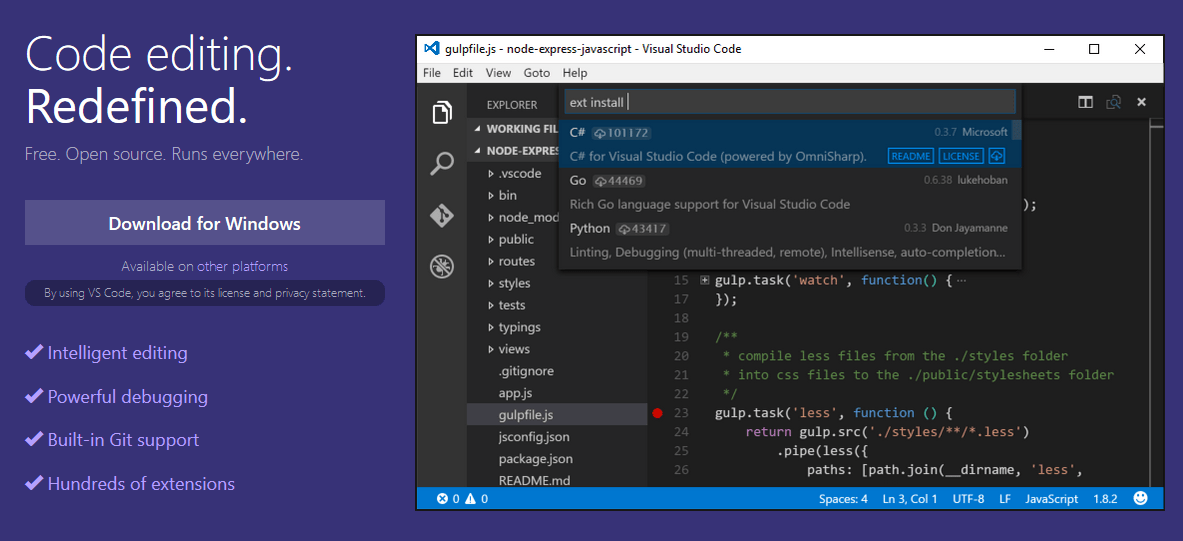Expand the routes folder

click(490, 262)
